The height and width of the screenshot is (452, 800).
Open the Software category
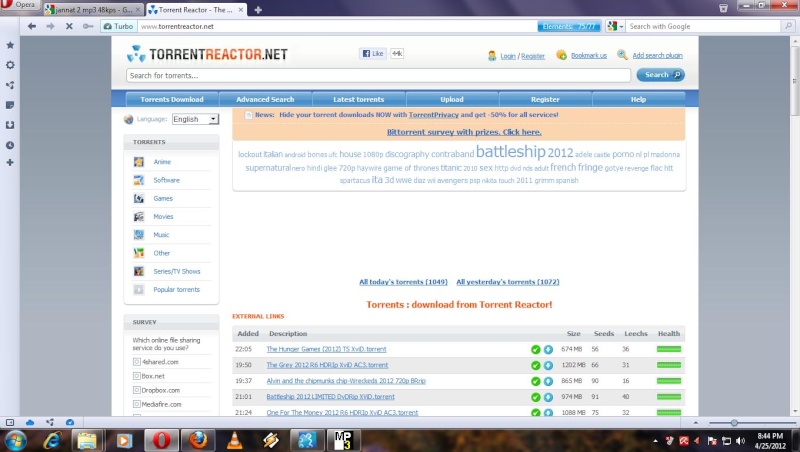tap(166, 180)
